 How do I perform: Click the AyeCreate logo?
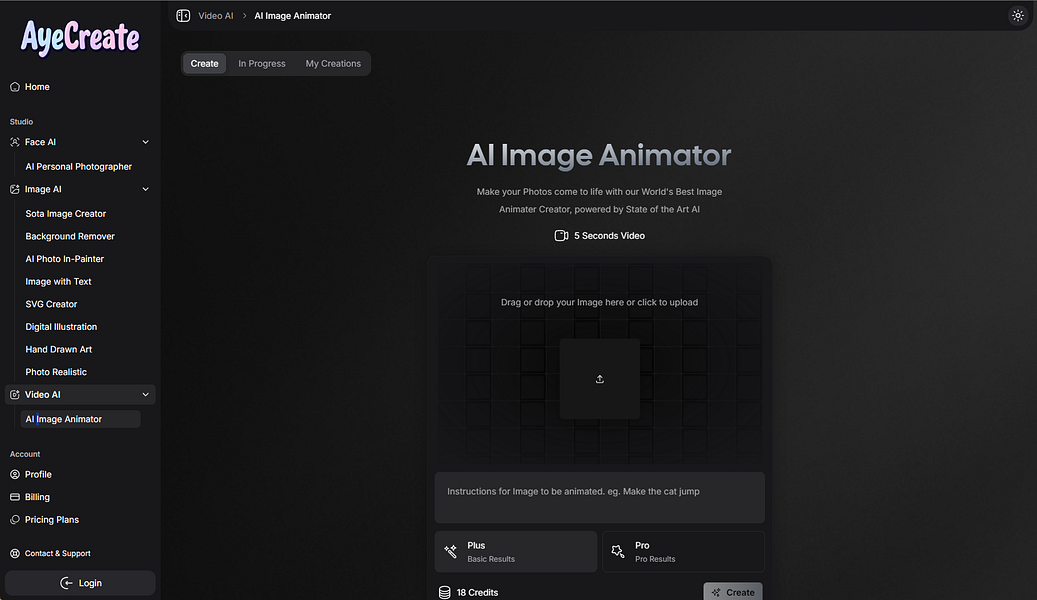(x=80, y=38)
